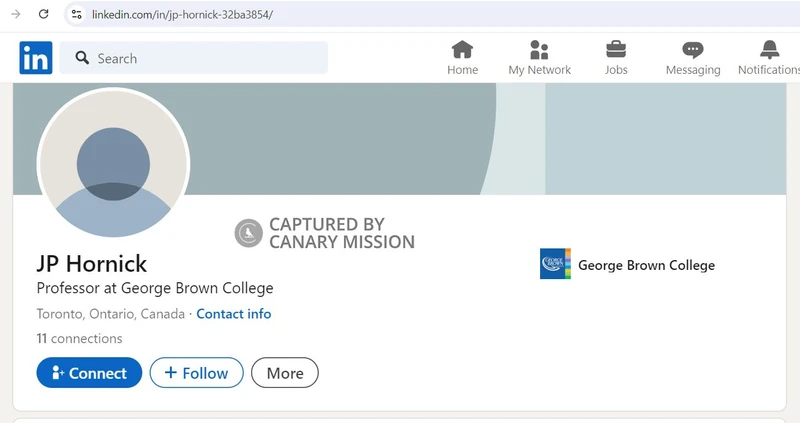800x423 pixels.
Task: Click the LinkedIn logo
Action: [x=36, y=58]
